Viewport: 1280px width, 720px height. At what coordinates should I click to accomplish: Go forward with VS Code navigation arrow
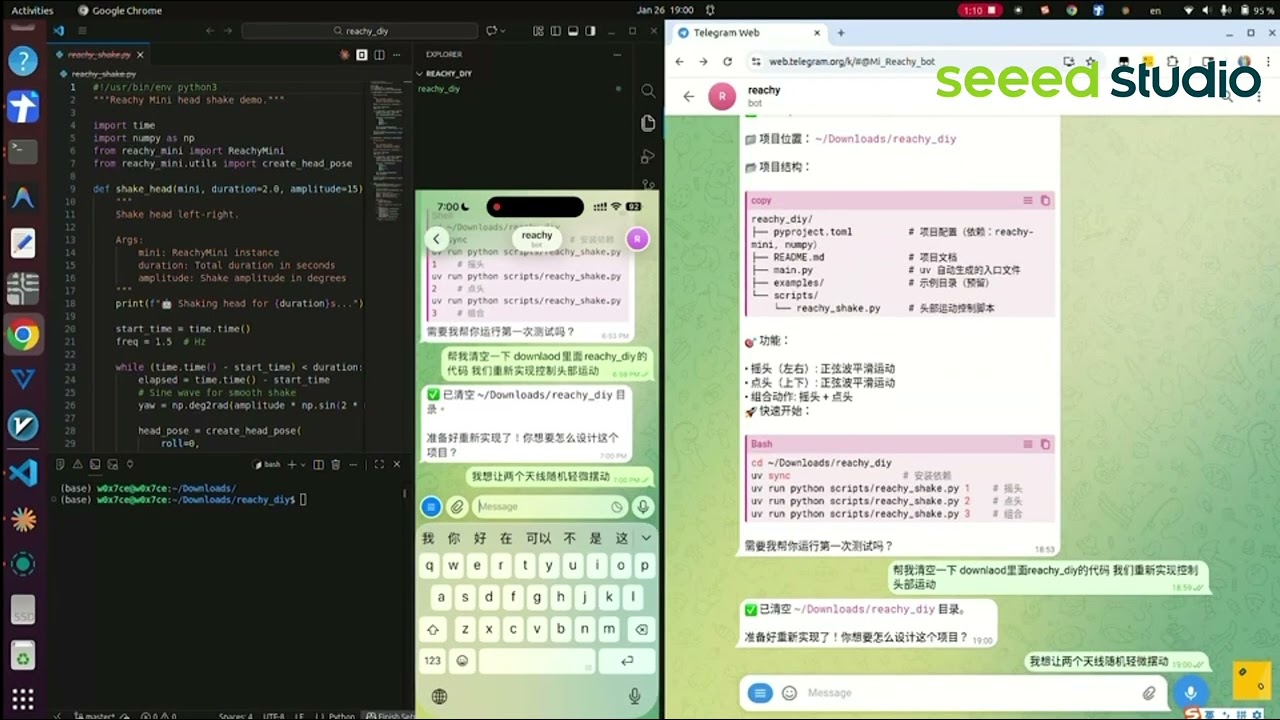point(227,31)
